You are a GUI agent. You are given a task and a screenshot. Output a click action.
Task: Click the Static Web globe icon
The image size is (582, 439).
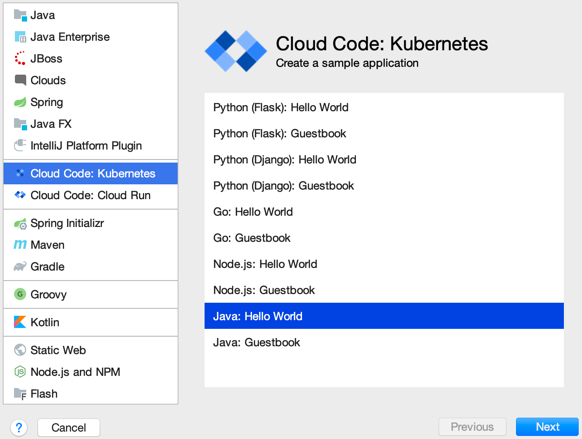click(x=20, y=350)
